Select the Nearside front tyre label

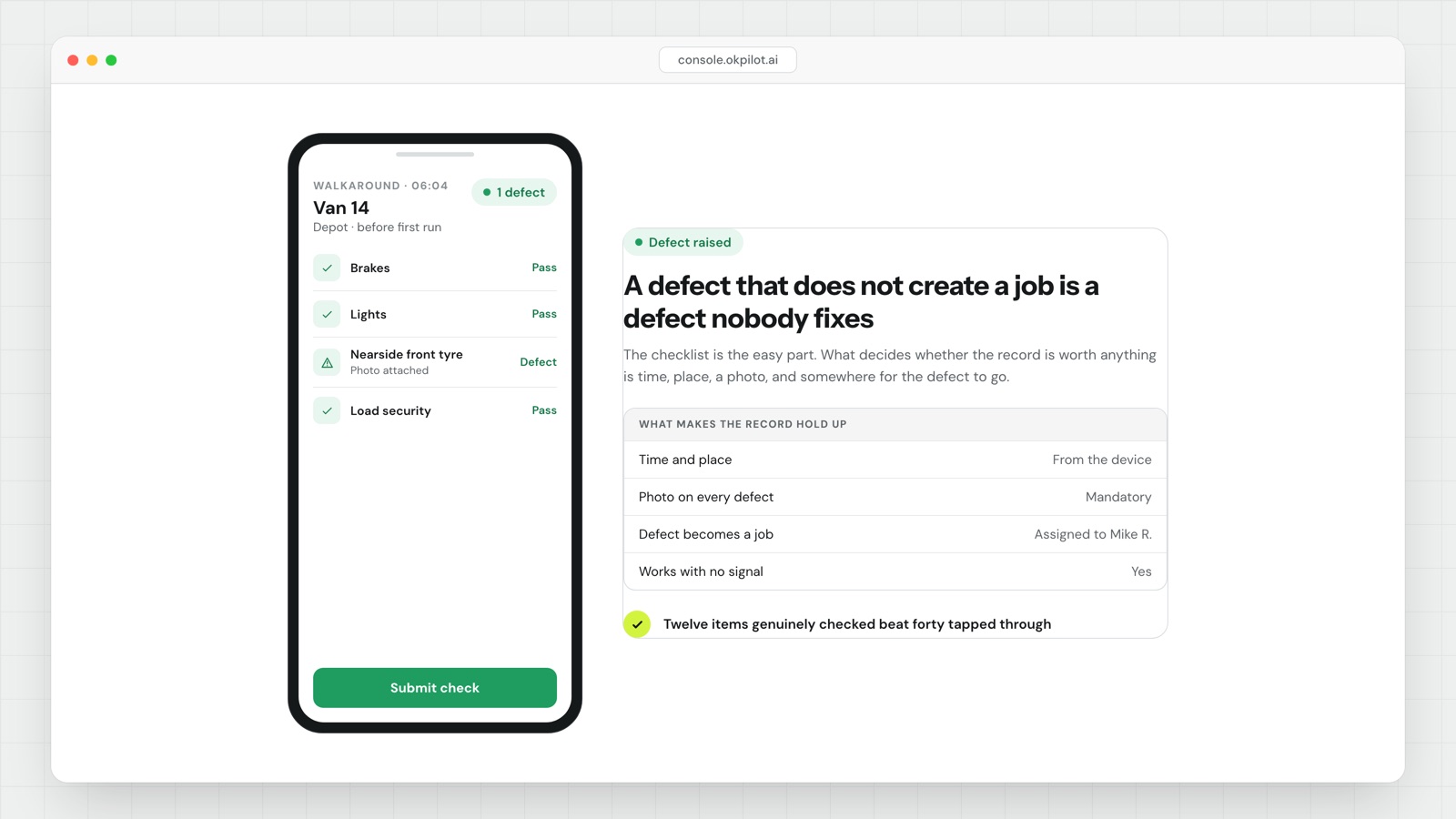coord(407,354)
